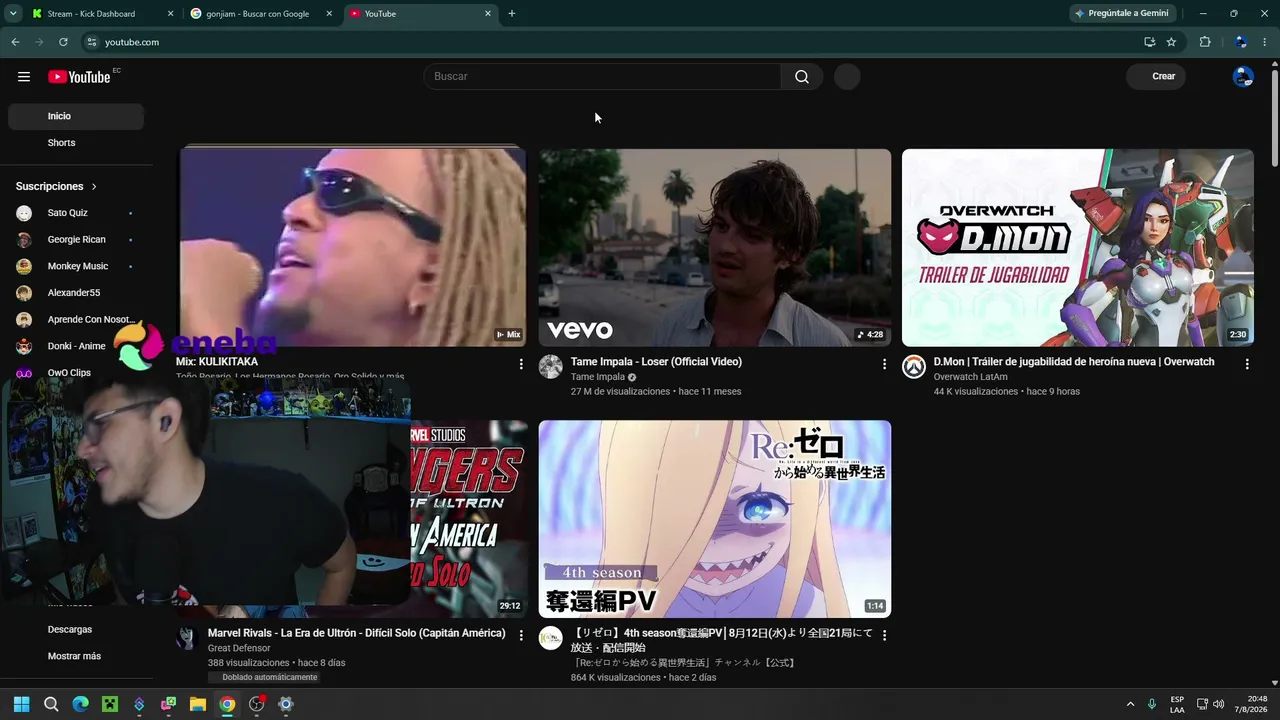Image resolution: width=1280 pixels, height=720 pixels.
Task: Open a new browser tab
Action: (x=512, y=14)
